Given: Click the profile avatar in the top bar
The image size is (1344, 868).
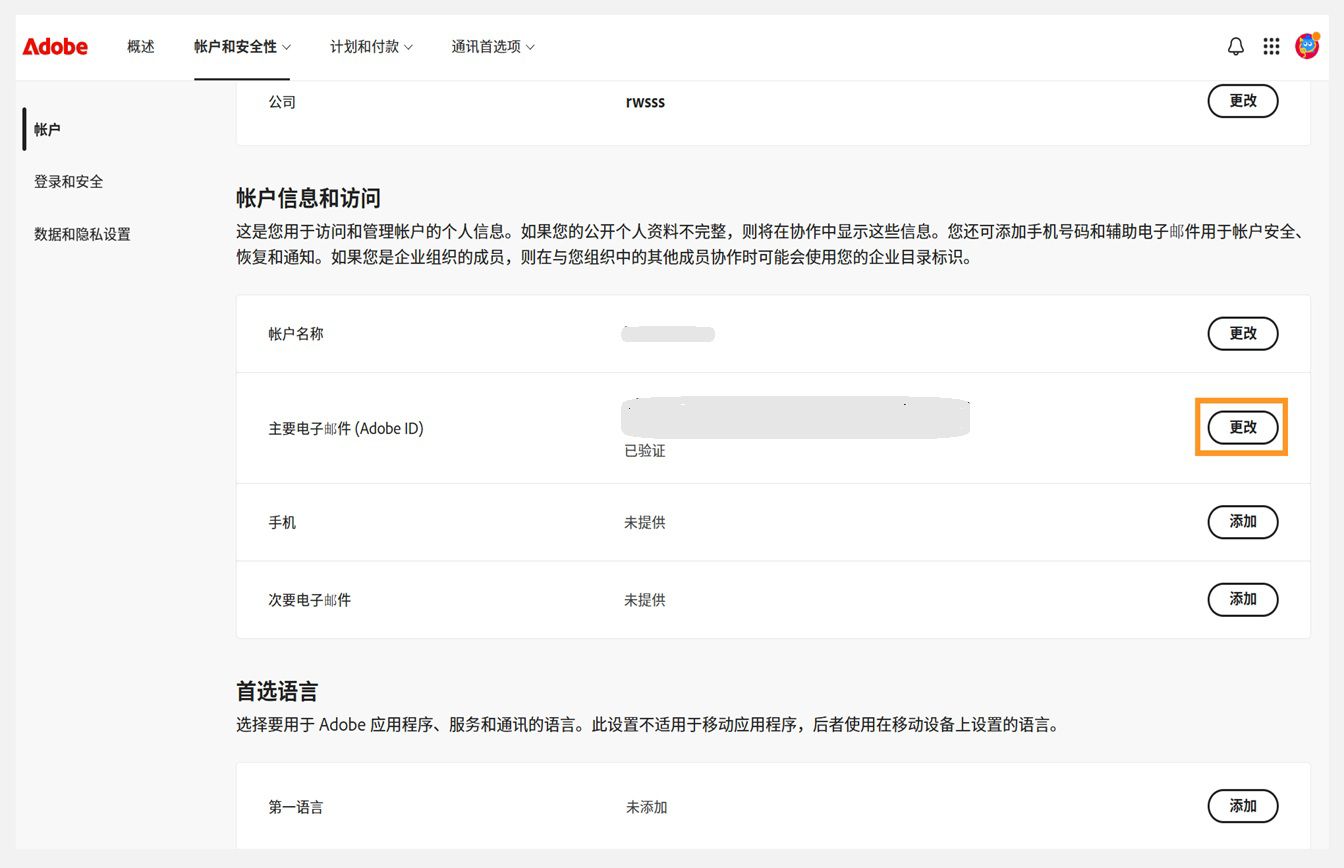Looking at the screenshot, I should coord(1307,46).
